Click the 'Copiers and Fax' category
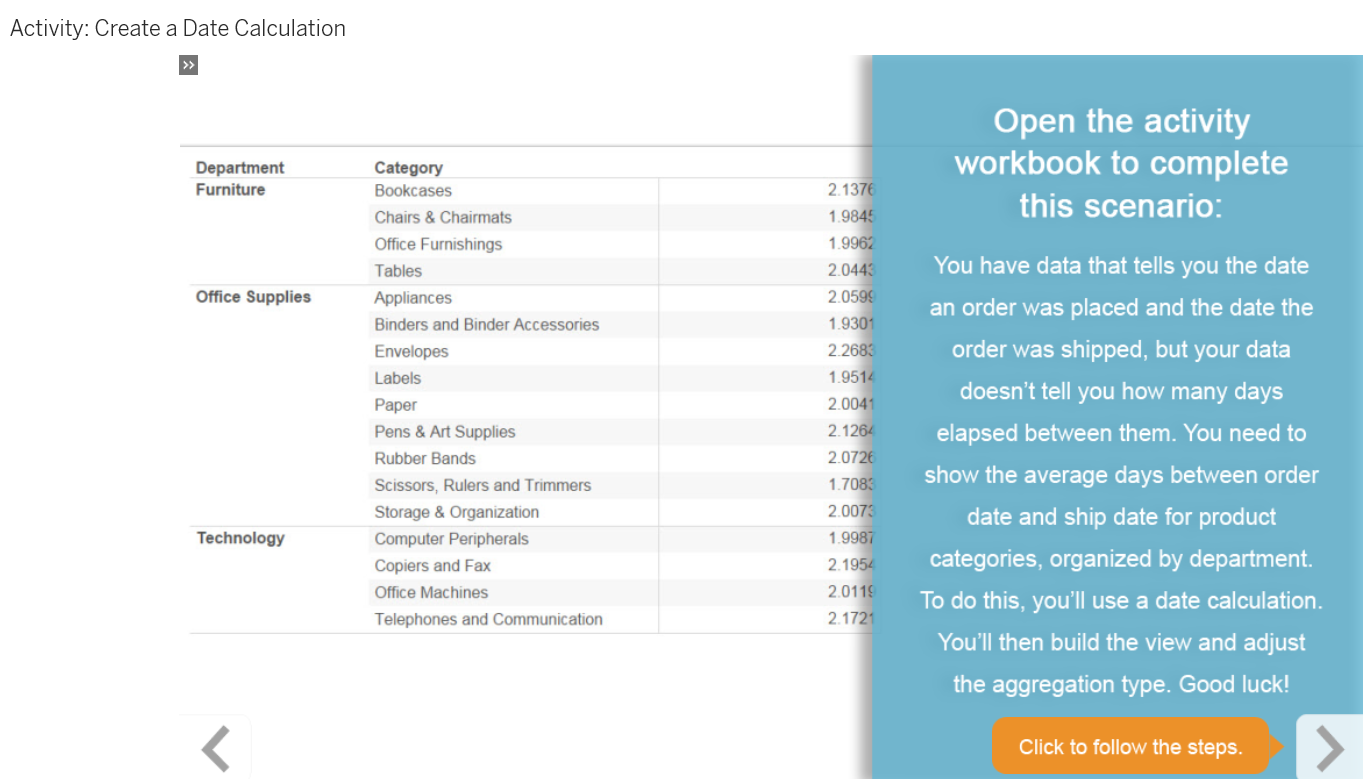The width and height of the screenshot is (1363, 779). click(x=433, y=565)
